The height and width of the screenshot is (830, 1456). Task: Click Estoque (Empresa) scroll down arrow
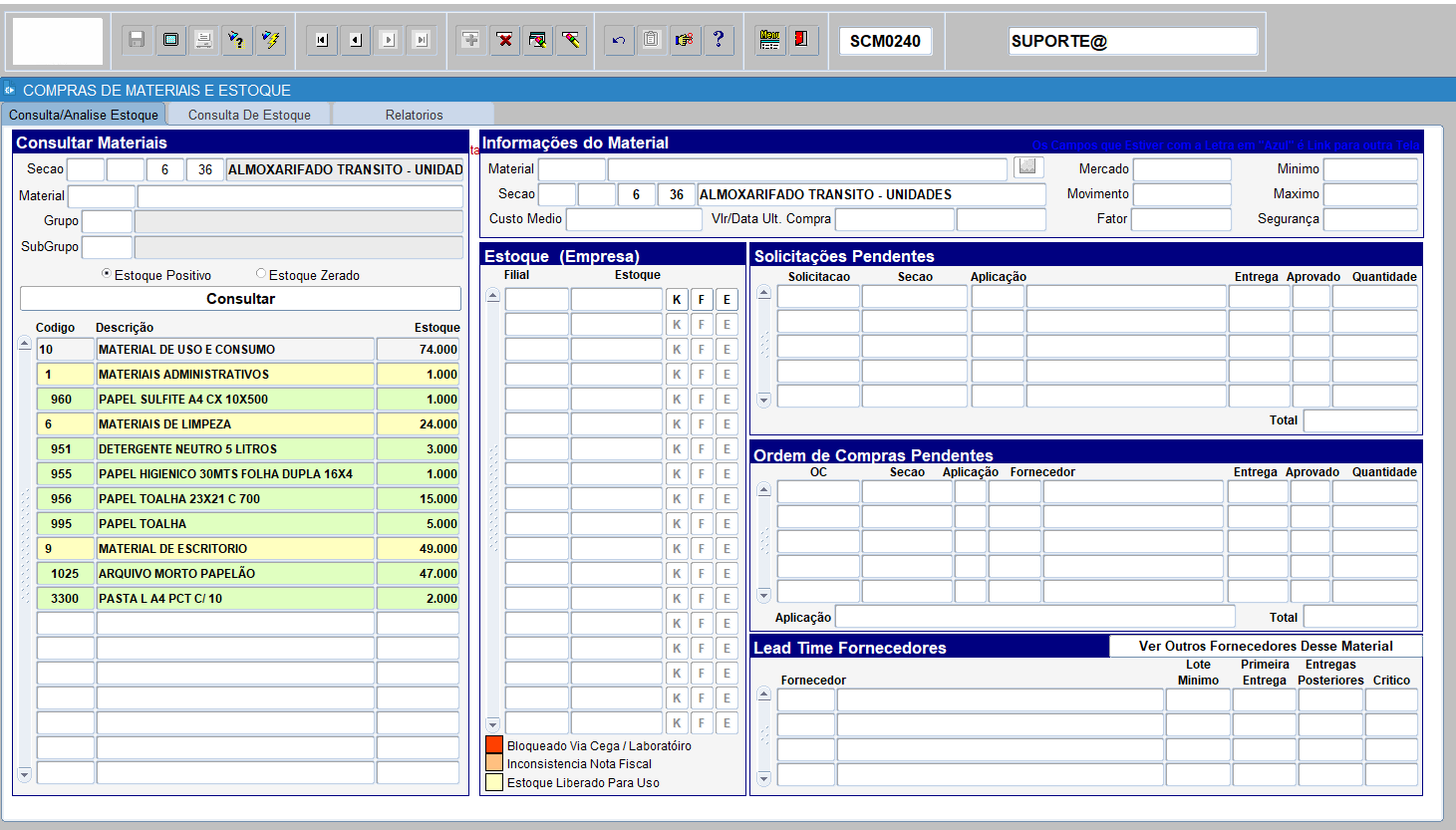click(x=492, y=724)
